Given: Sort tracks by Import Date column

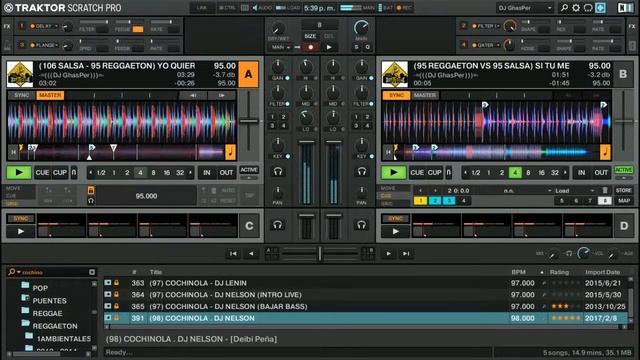Looking at the screenshot, I should 602,272.
